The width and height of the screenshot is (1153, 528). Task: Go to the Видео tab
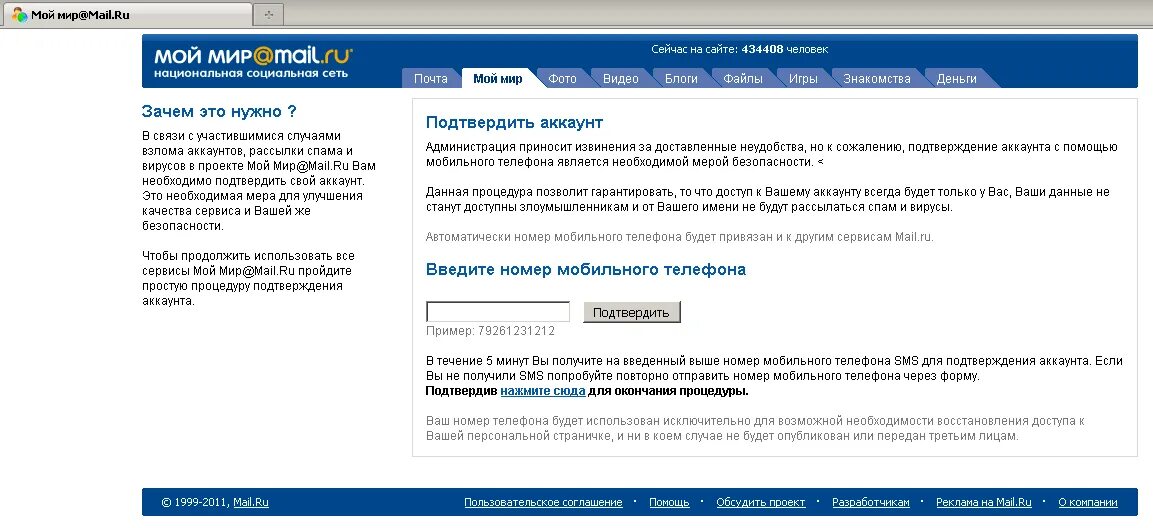pos(621,79)
